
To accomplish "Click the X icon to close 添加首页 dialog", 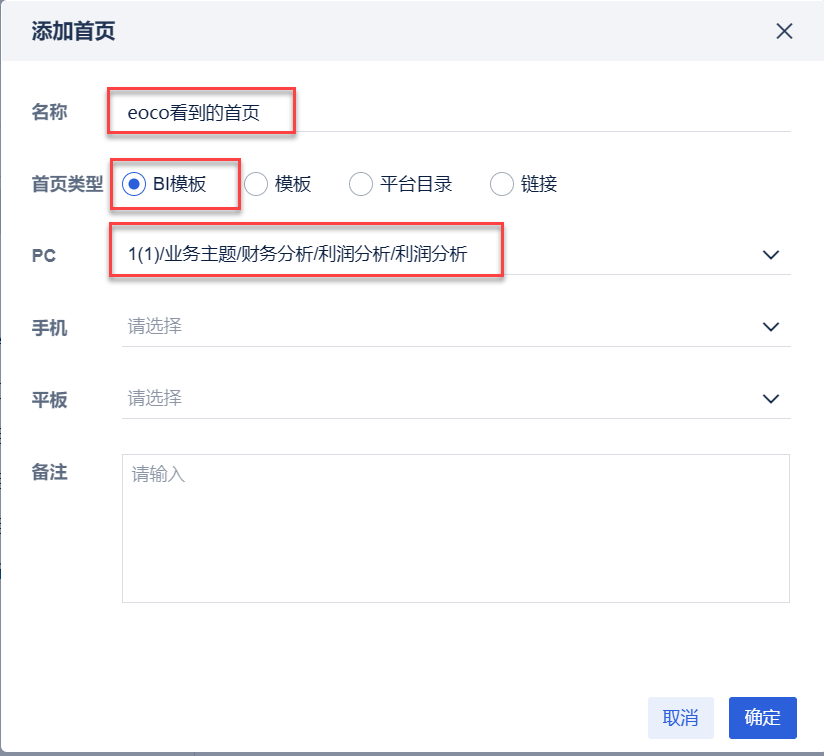I will pos(784,31).
